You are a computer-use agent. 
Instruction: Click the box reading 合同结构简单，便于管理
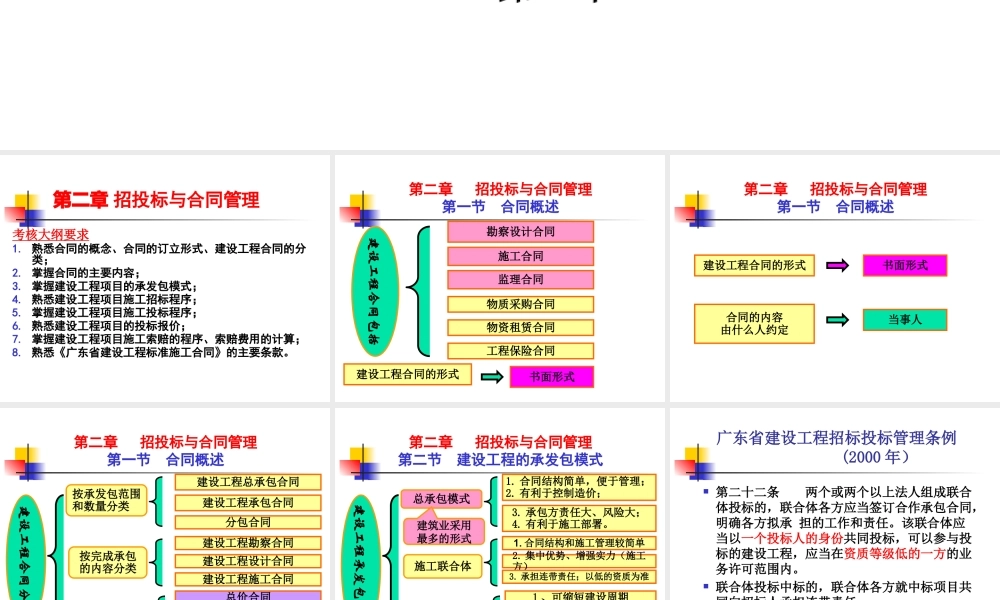(x=579, y=487)
